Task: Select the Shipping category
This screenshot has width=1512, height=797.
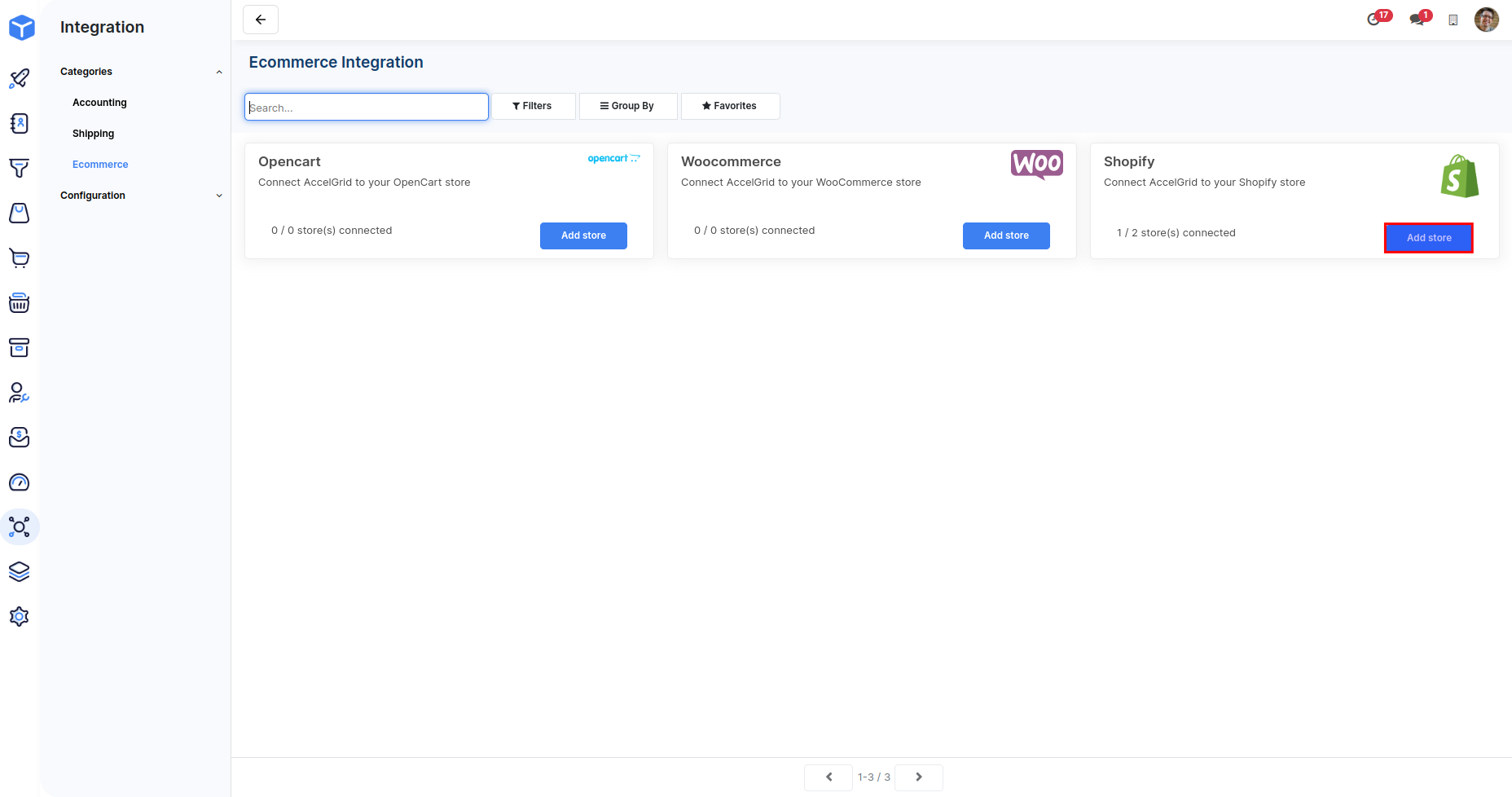Action: (x=93, y=134)
